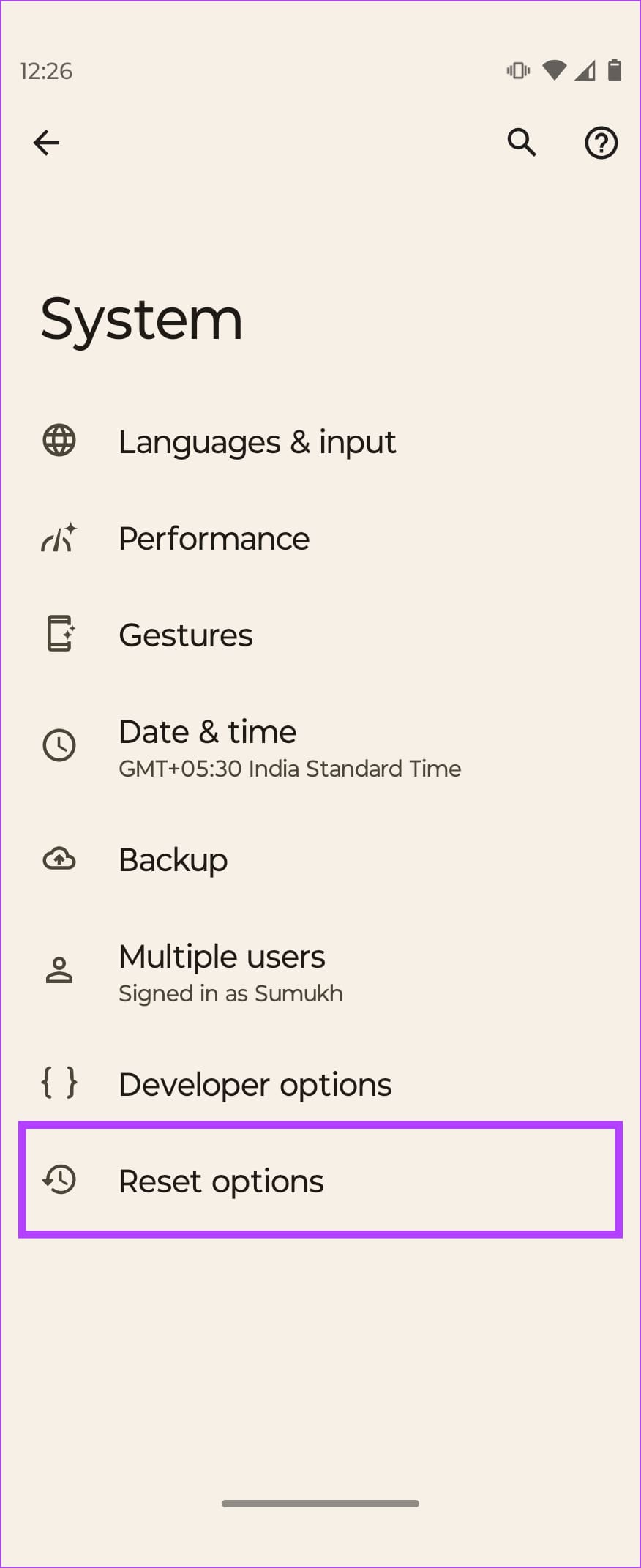The image size is (641, 1568).
Task: Open search with the magnifier icon
Action: [522, 143]
